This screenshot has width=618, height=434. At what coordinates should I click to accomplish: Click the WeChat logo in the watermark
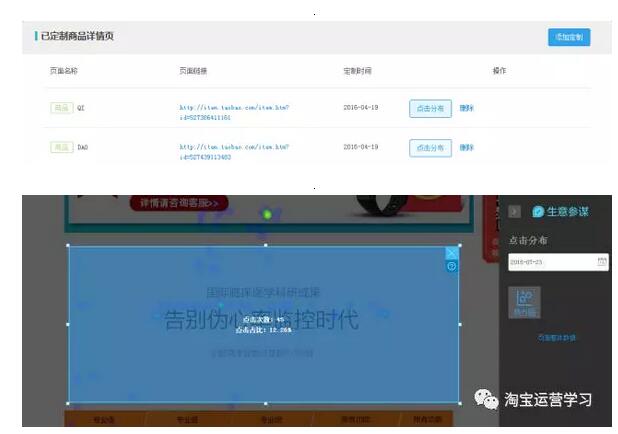486,399
